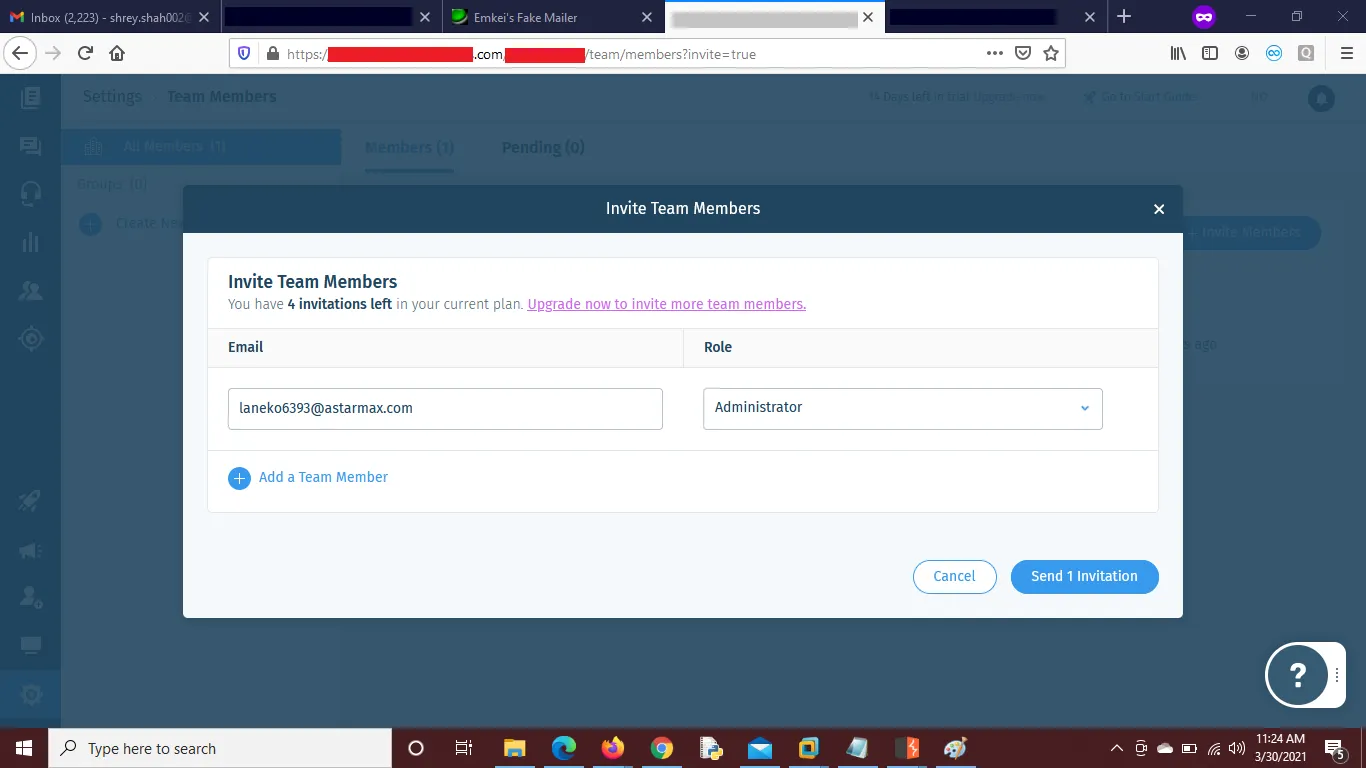Screen dimensions: 1366x768
Task: Open Firefox library icon in toolbar
Action: 1178,54
